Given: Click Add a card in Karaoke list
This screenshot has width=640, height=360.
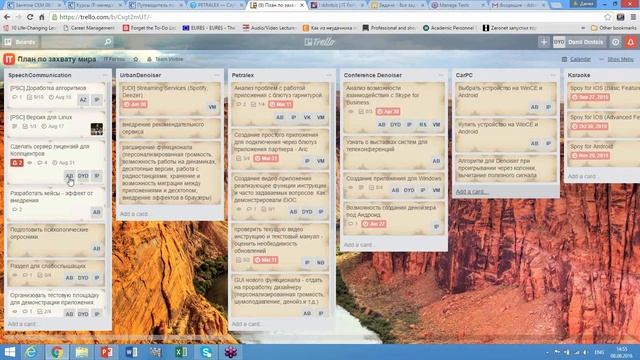Looking at the screenshot, I should 582,176.
